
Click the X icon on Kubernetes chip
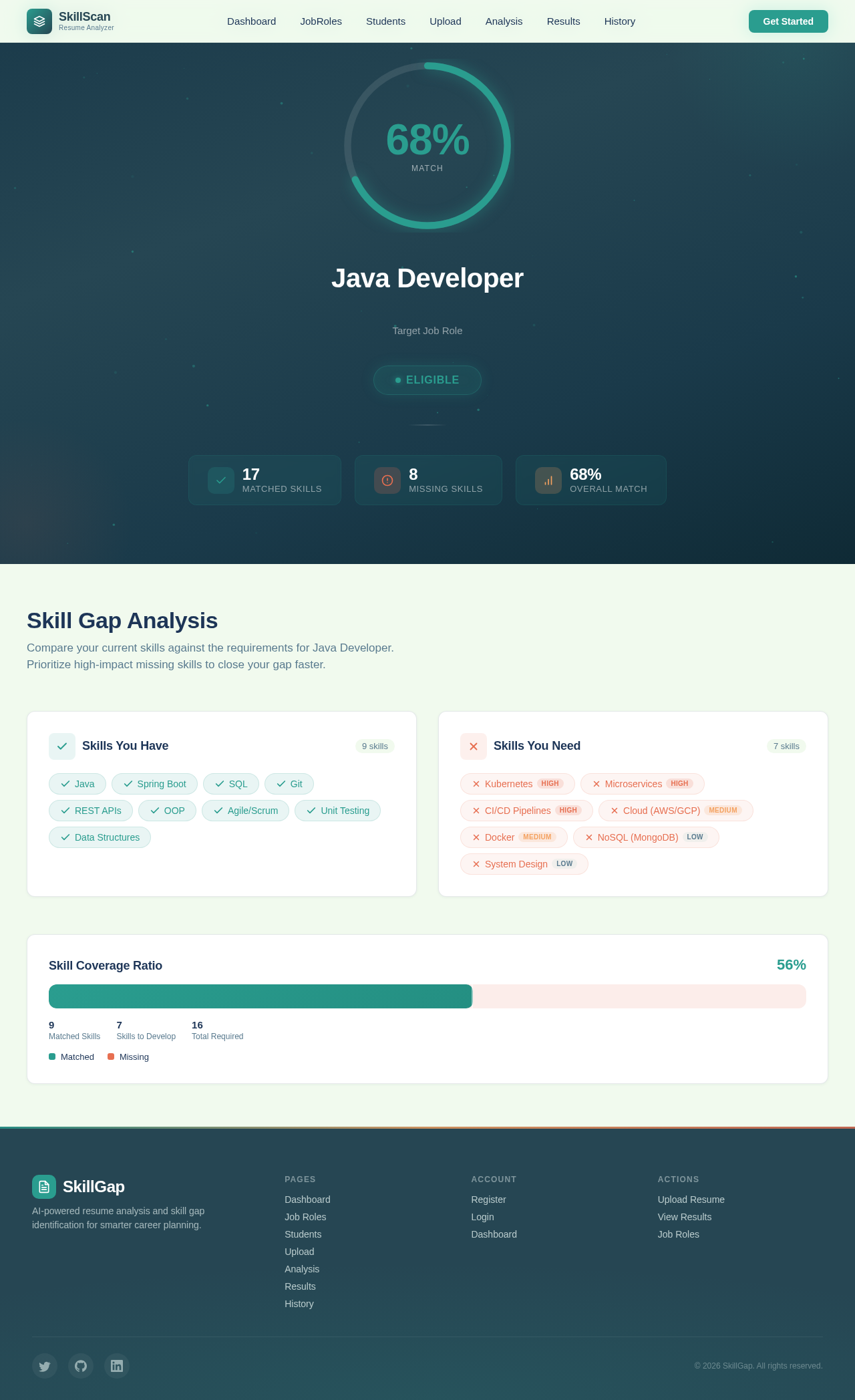click(476, 784)
